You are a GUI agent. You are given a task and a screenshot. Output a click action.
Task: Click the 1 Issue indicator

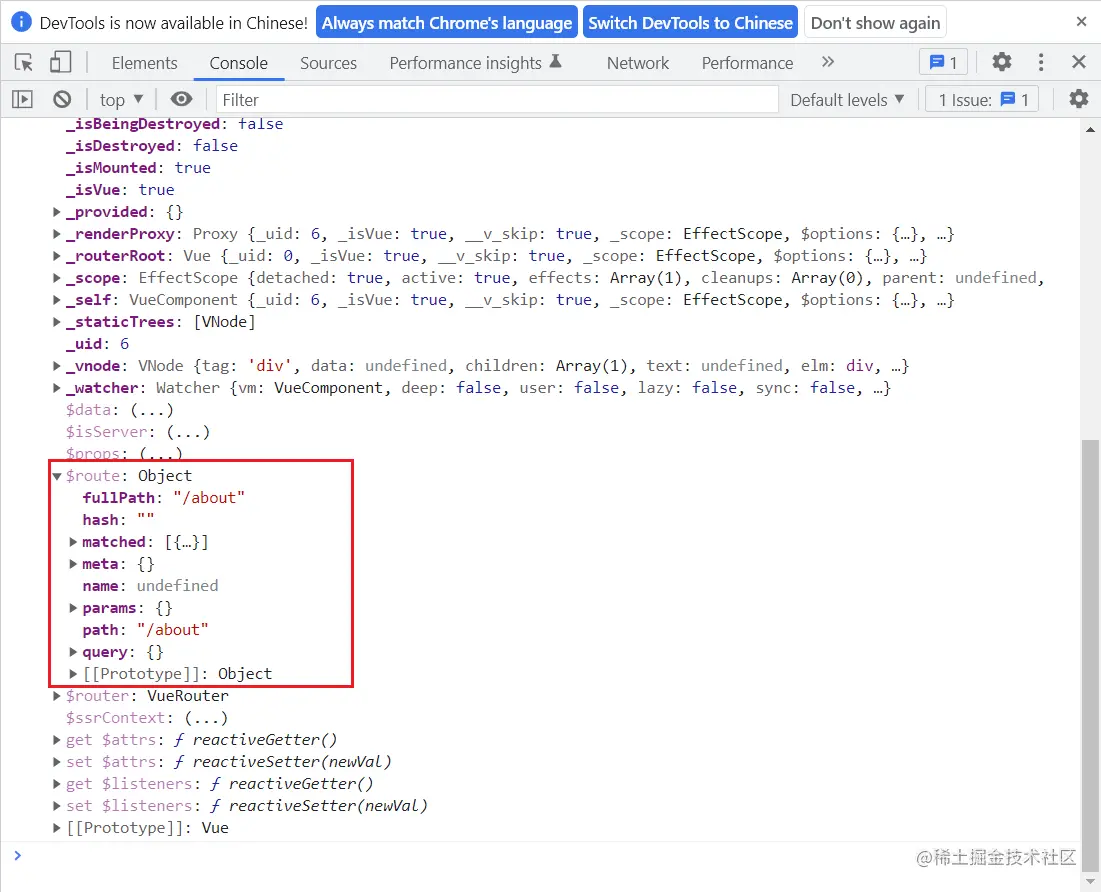pyautogui.click(x=982, y=100)
